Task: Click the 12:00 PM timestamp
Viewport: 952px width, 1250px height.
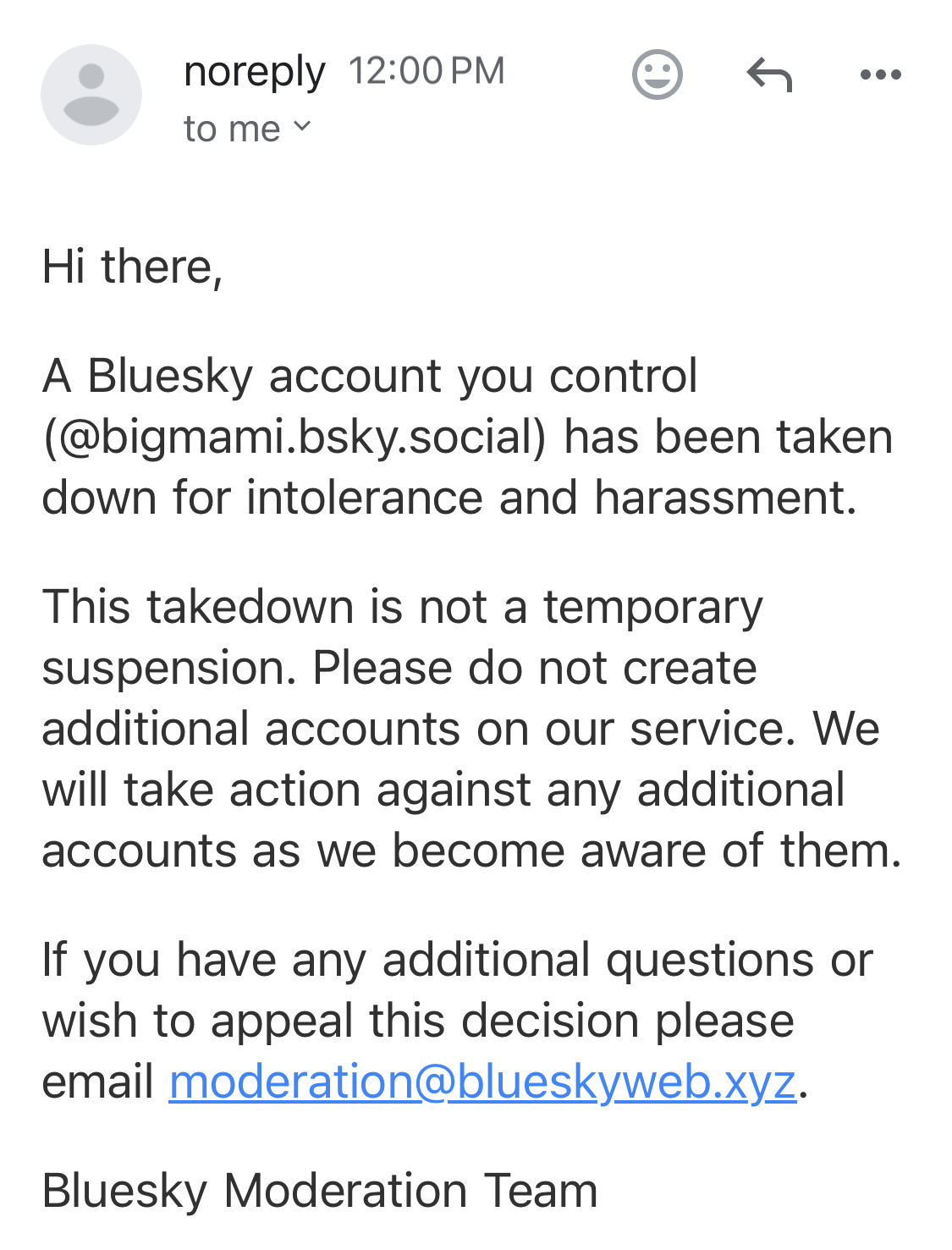Action: 426,71
